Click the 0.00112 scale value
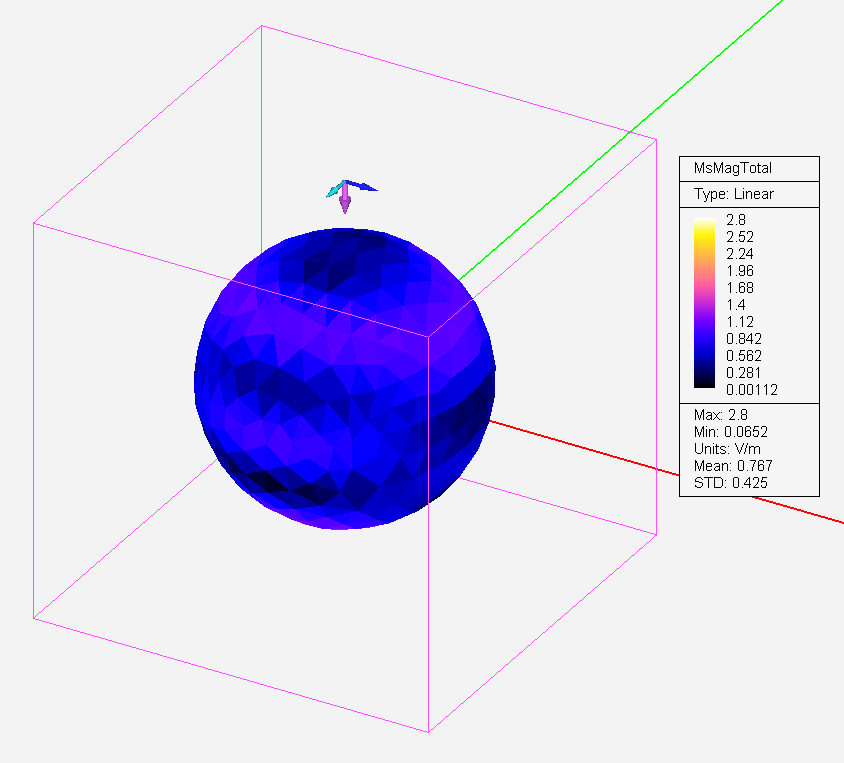 (752, 390)
